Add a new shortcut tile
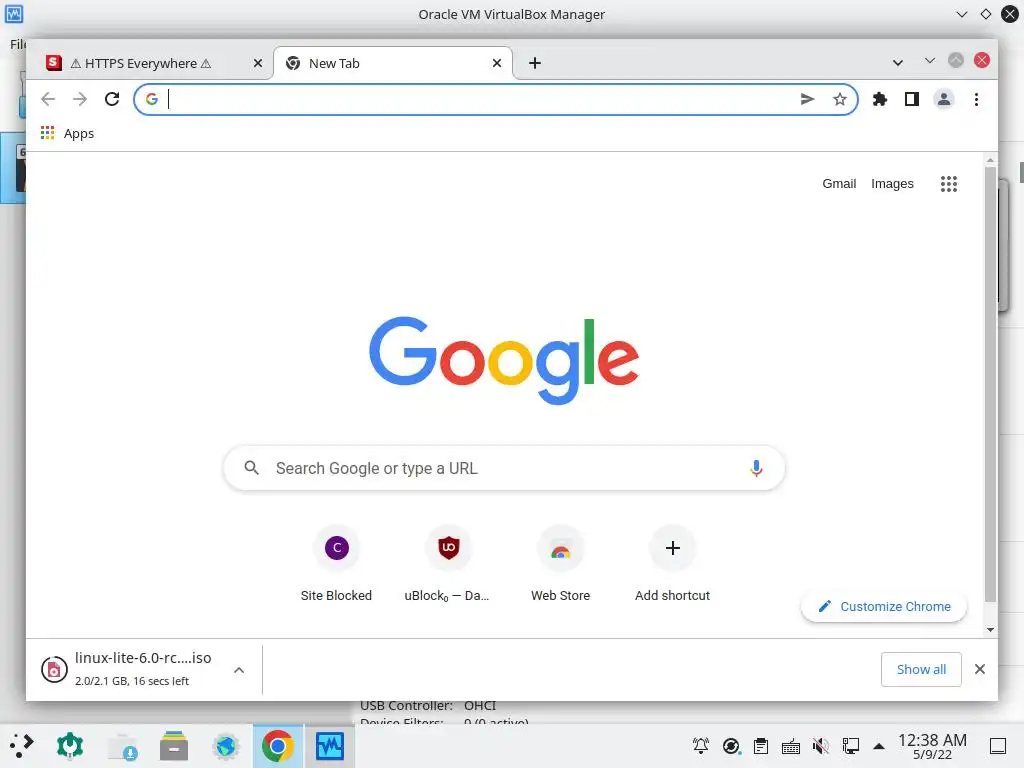The height and width of the screenshot is (768, 1024). (x=673, y=565)
